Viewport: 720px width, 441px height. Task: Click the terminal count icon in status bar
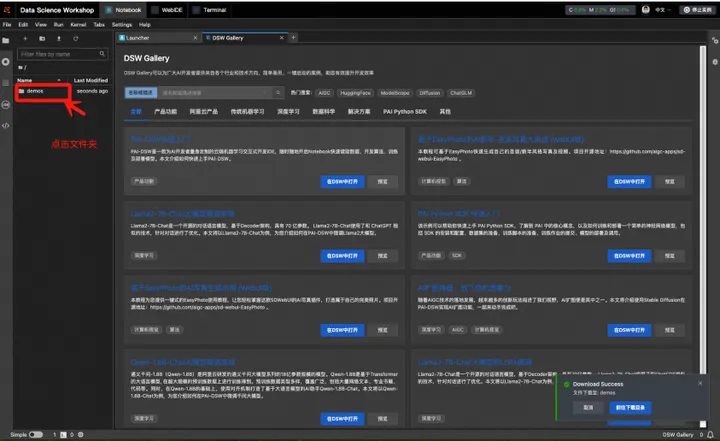click(63, 434)
